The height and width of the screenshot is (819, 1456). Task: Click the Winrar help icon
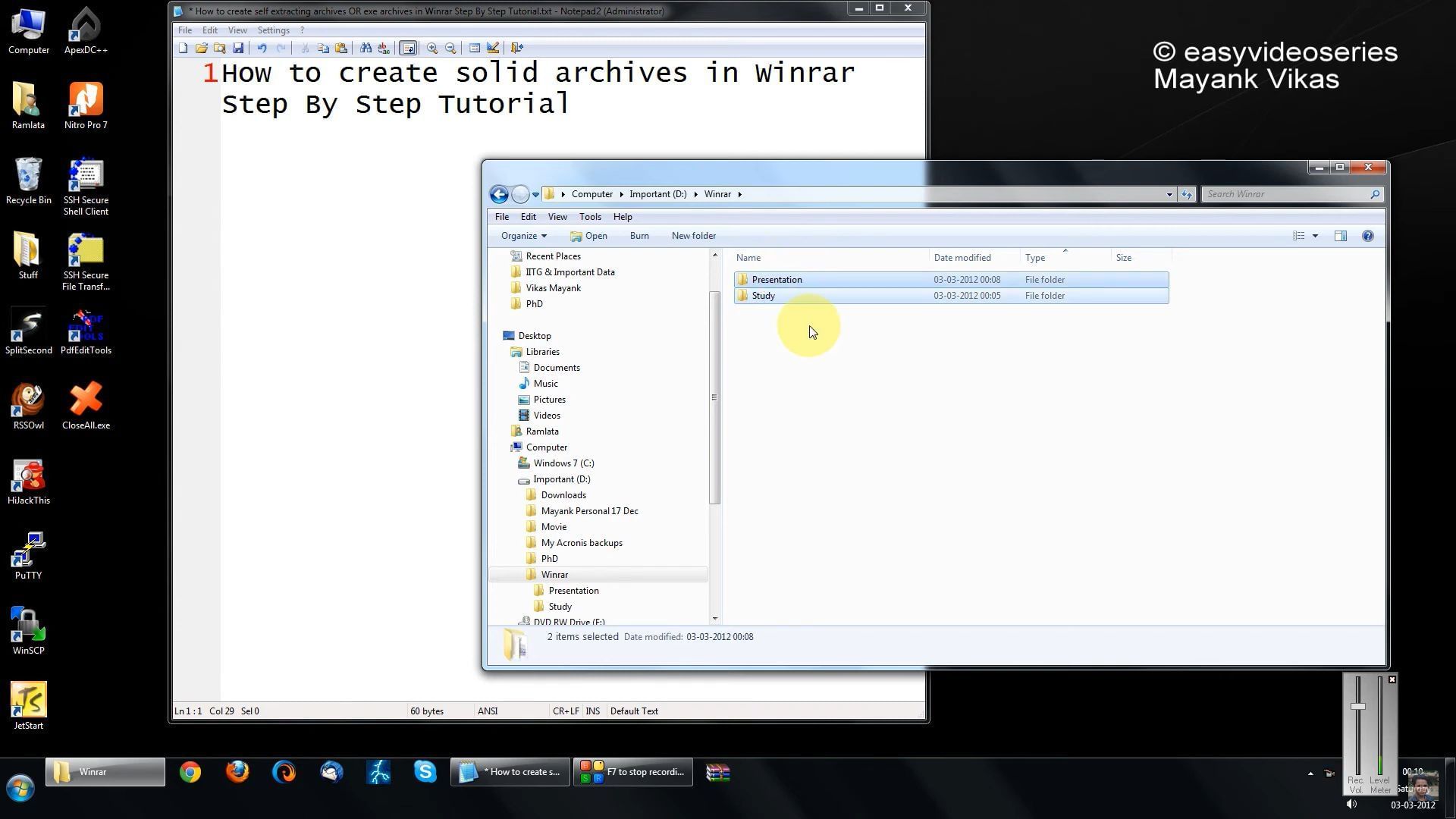click(x=1367, y=235)
